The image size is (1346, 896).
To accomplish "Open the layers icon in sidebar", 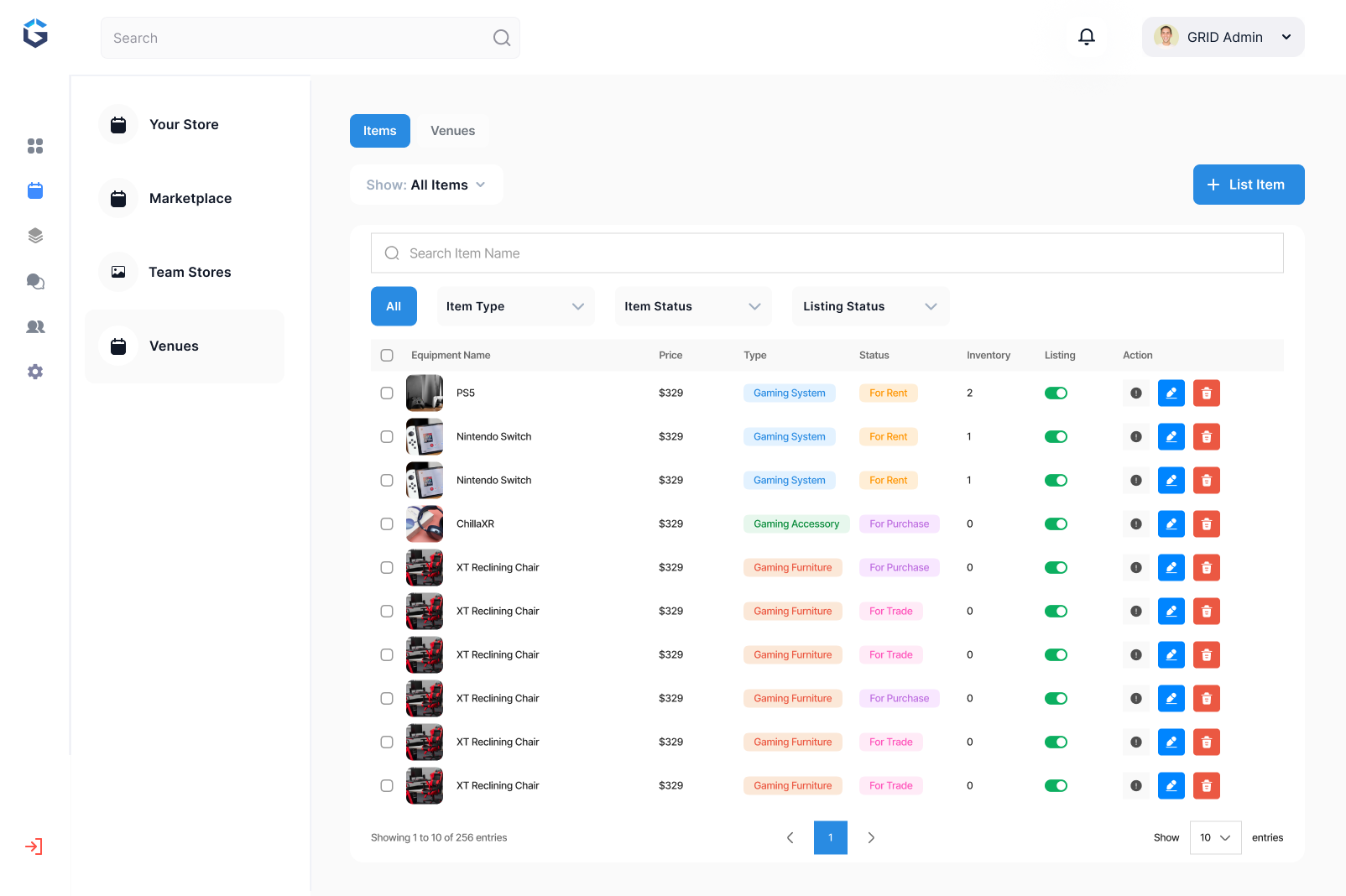I will click(35, 236).
